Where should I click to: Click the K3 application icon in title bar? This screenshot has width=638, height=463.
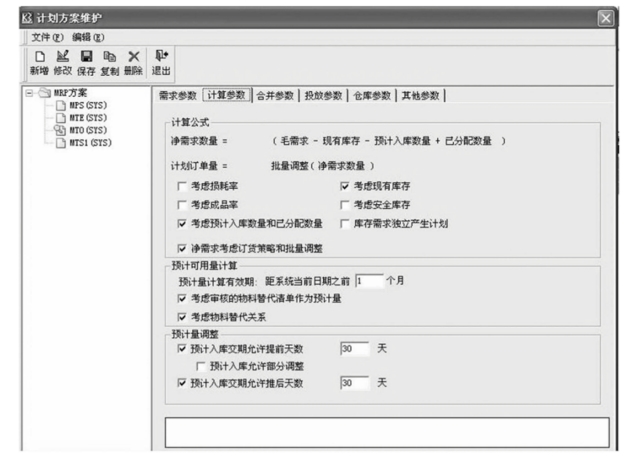27,18
